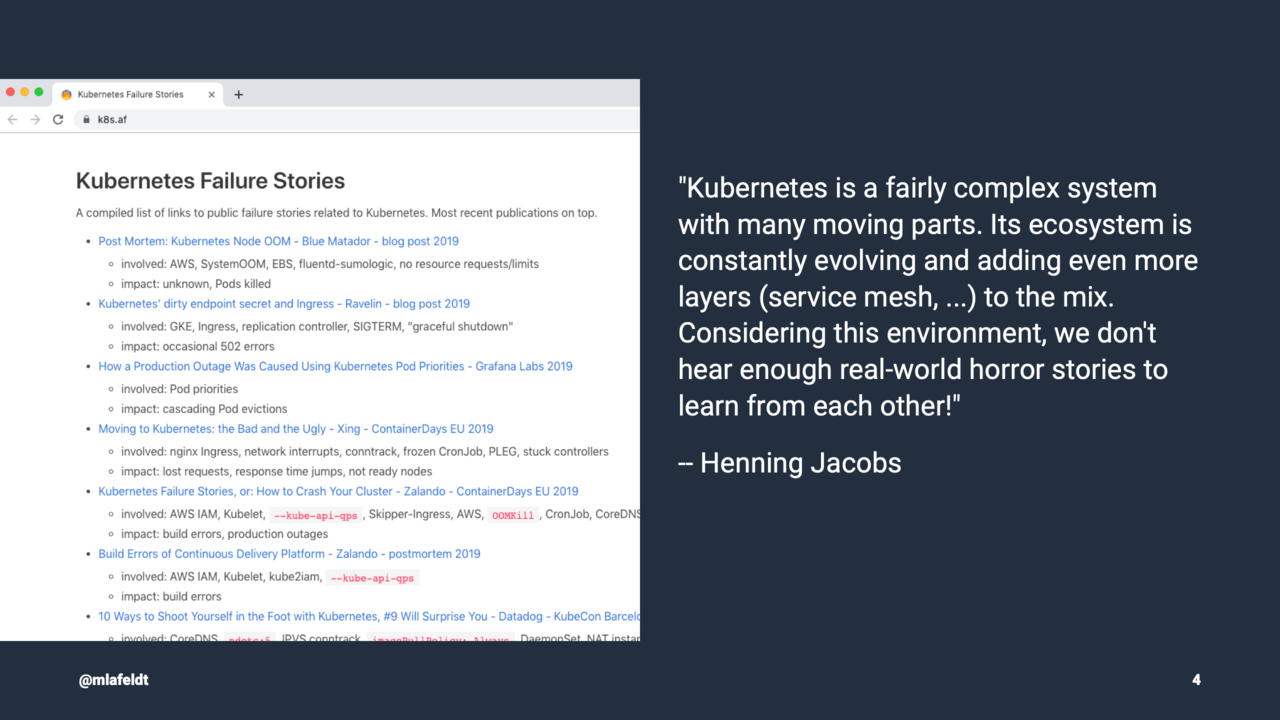Click the yellow macOS minimize dot
Viewport: 1280px width, 720px height.
click(x=25, y=92)
